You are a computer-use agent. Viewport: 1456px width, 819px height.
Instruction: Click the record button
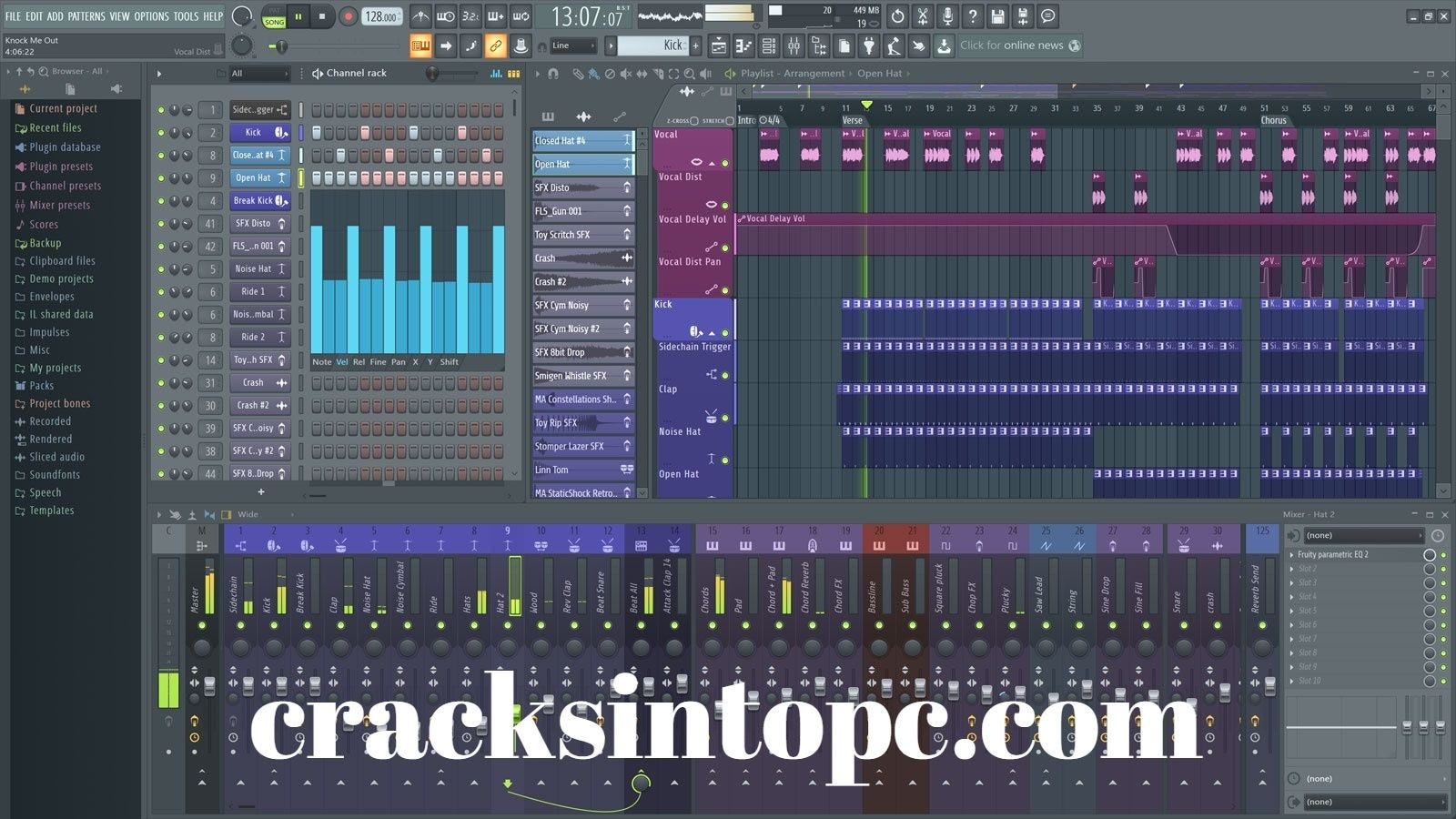pyautogui.click(x=348, y=16)
